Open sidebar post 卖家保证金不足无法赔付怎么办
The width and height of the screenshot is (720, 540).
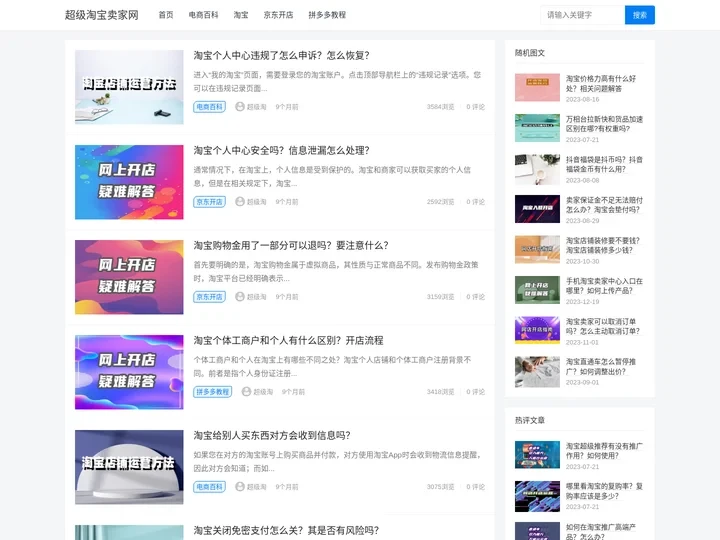[604, 205]
